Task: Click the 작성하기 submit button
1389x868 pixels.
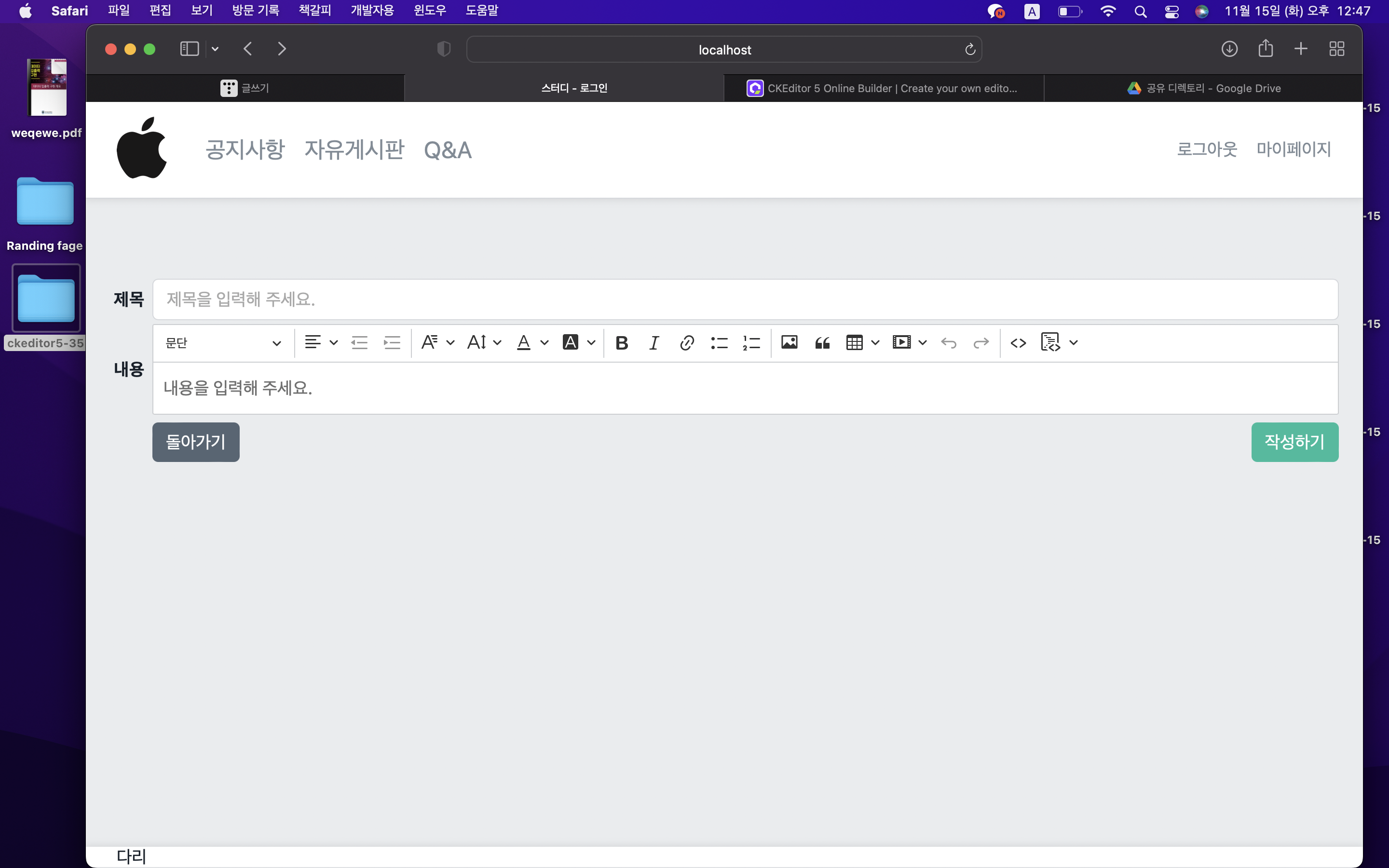Action: coord(1294,441)
